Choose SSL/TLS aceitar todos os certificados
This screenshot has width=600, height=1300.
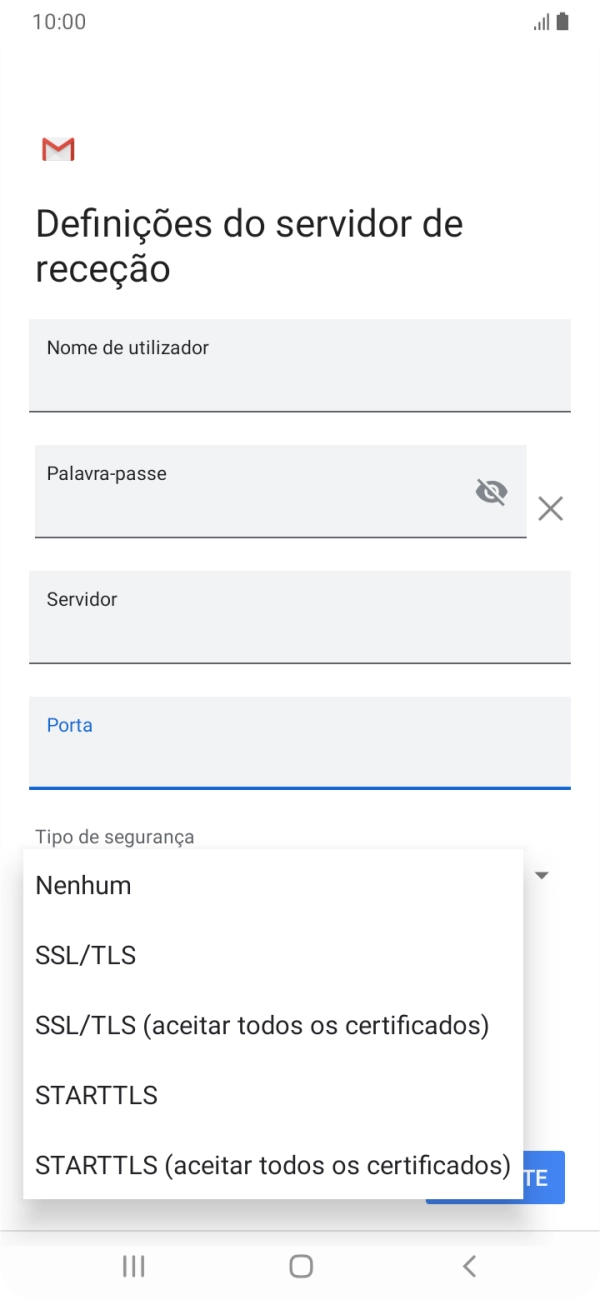261,1025
